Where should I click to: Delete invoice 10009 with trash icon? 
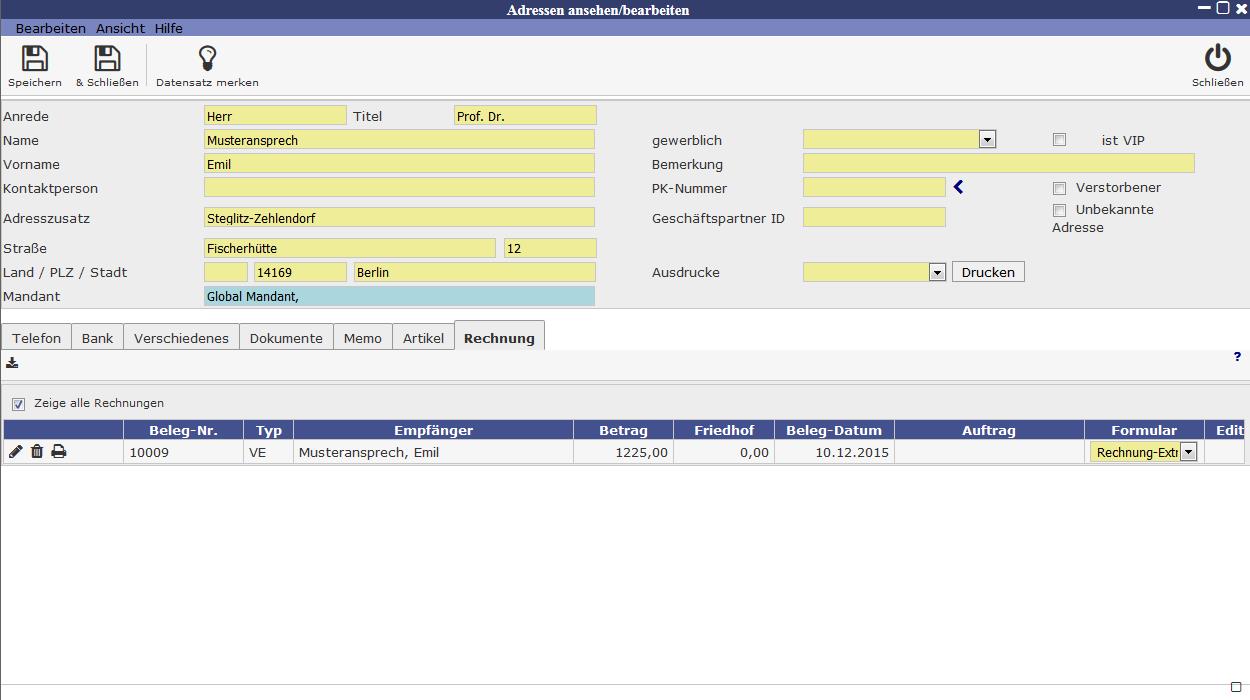tap(37, 452)
